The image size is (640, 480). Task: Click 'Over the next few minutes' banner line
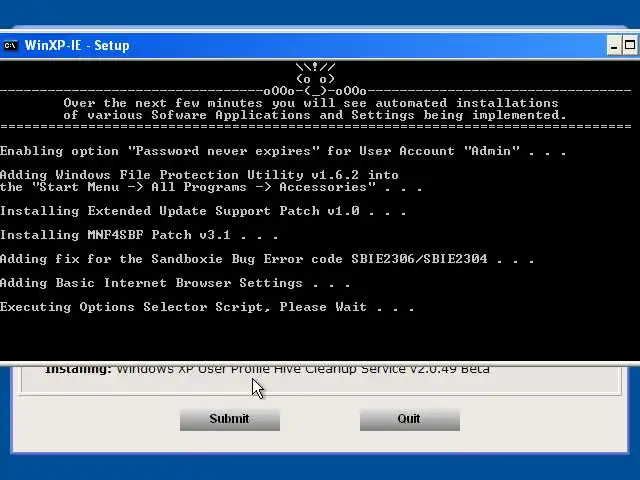tap(311, 103)
